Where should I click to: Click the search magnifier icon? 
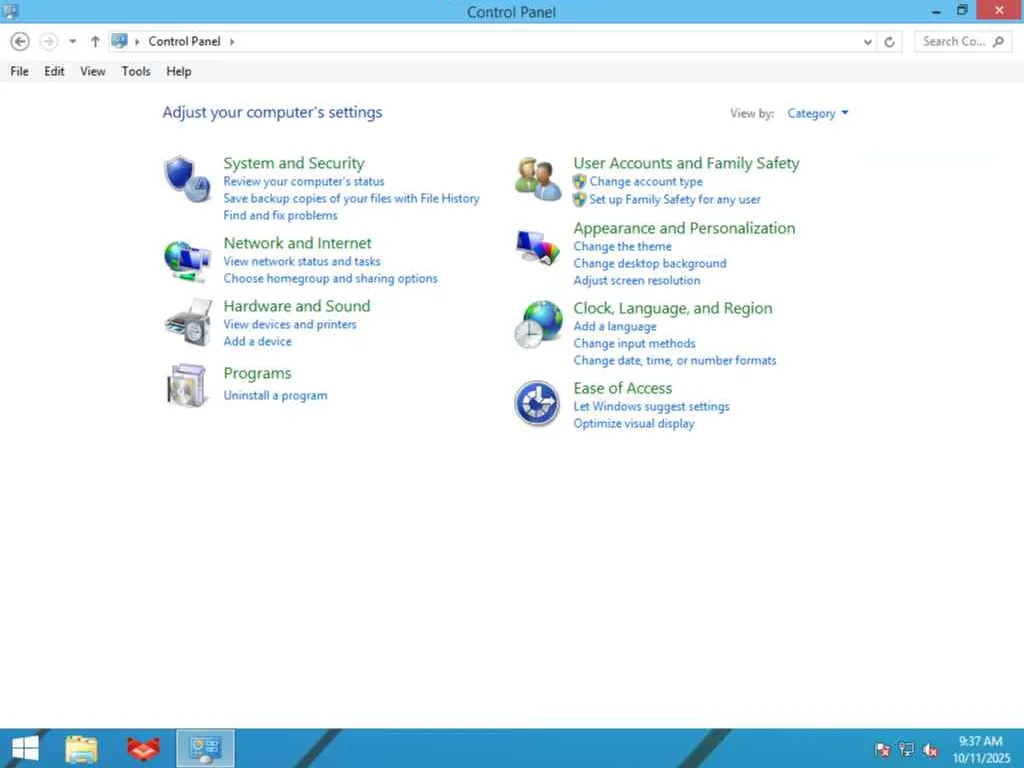click(998, 42)
